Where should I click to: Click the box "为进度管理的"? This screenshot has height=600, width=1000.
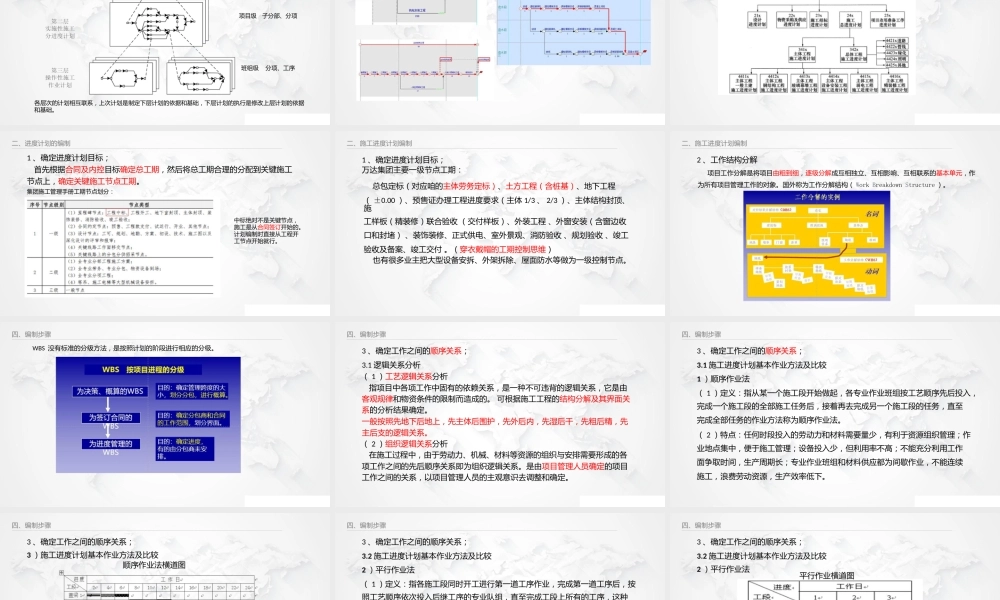110,444
